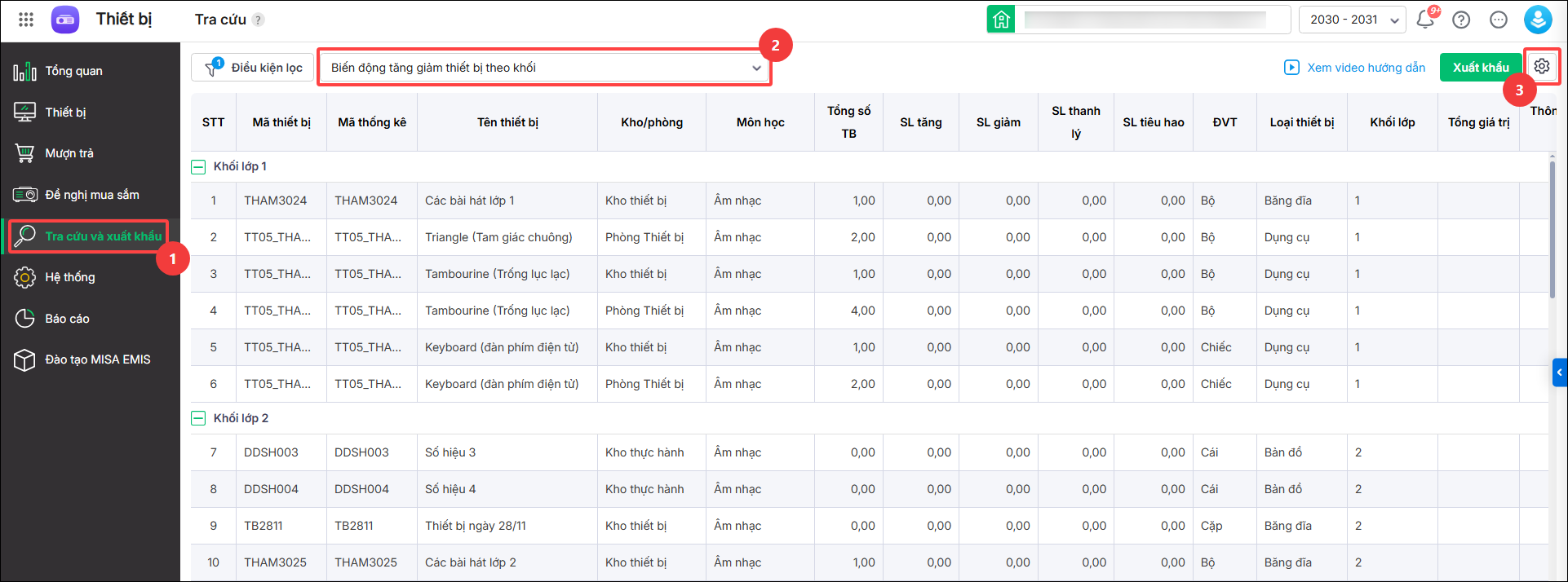
Task: Open the user avatar menu
Action: tap(1538, 20)
